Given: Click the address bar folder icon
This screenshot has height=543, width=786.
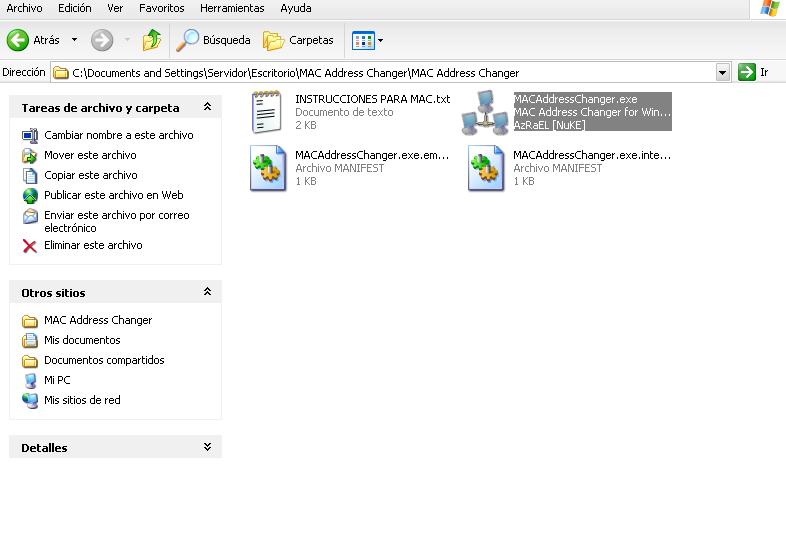Looking at the screenshot, I should pyautogui.click(x=61, y=73).
